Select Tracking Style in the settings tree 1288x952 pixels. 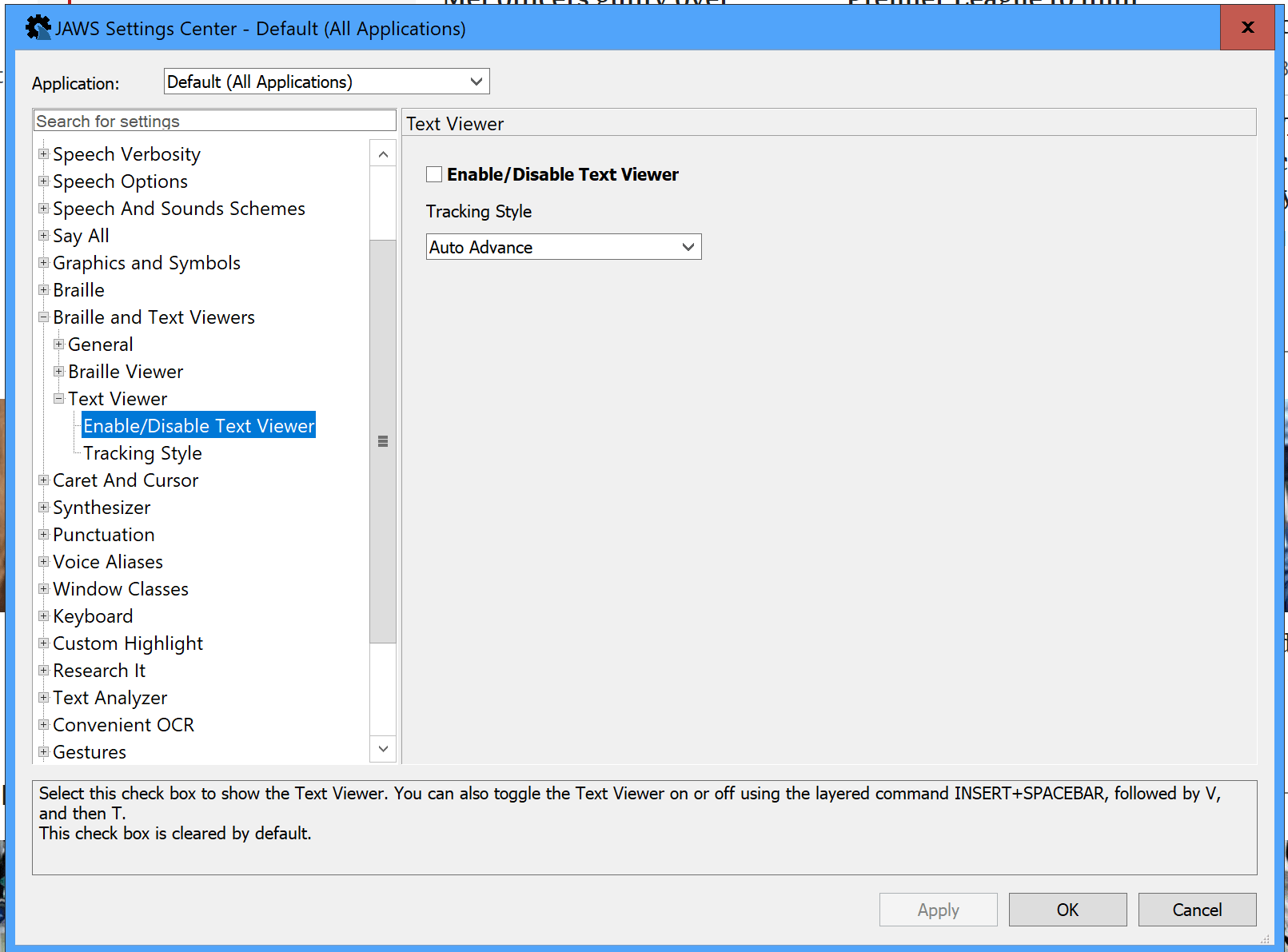click(x=142, y=452)
